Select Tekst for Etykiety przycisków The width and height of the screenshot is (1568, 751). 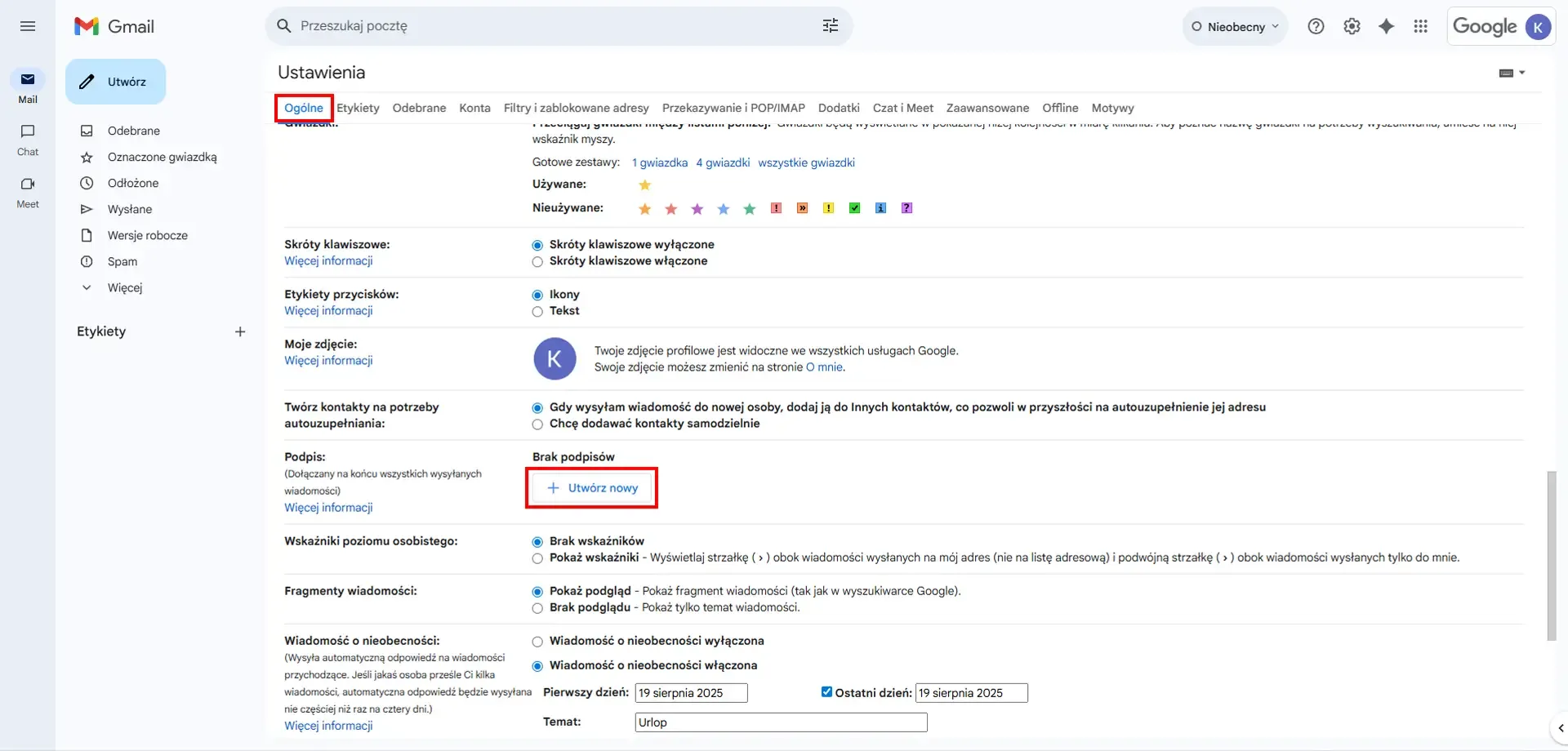(537, 311)
